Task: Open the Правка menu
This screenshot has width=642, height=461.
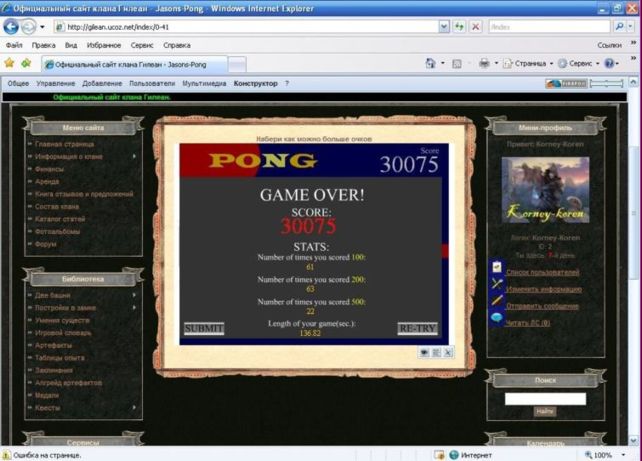Action: coord(43,45)
